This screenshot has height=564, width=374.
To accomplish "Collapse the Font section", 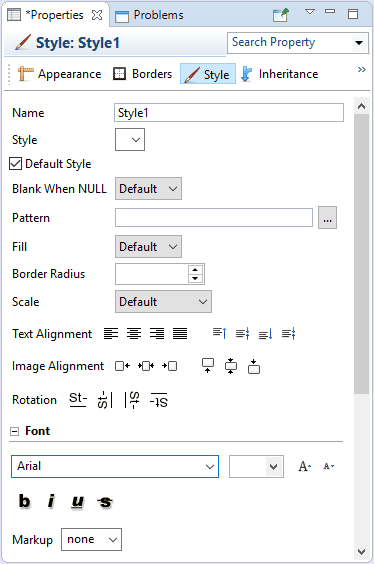I will click(14, 431).
